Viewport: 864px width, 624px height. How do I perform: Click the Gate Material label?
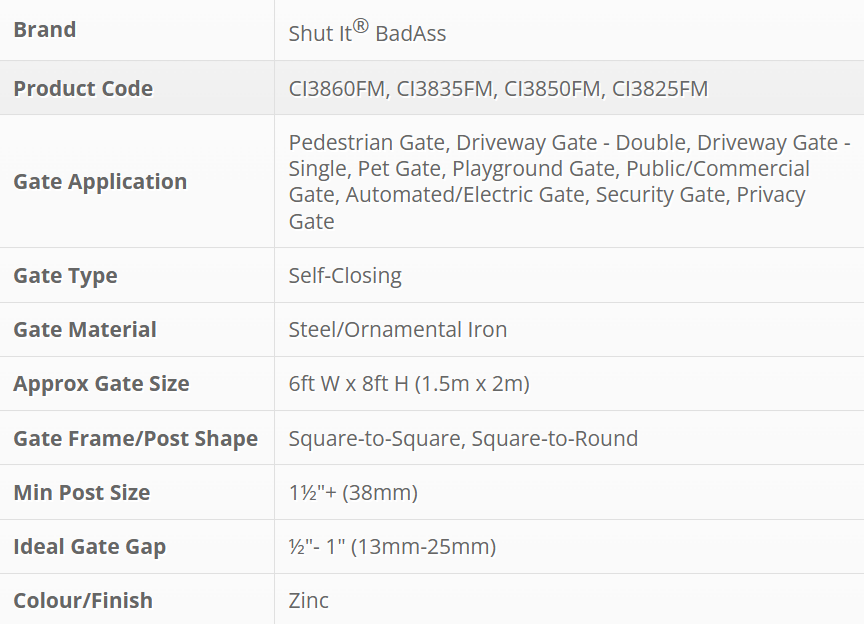[x=85, y=329]
